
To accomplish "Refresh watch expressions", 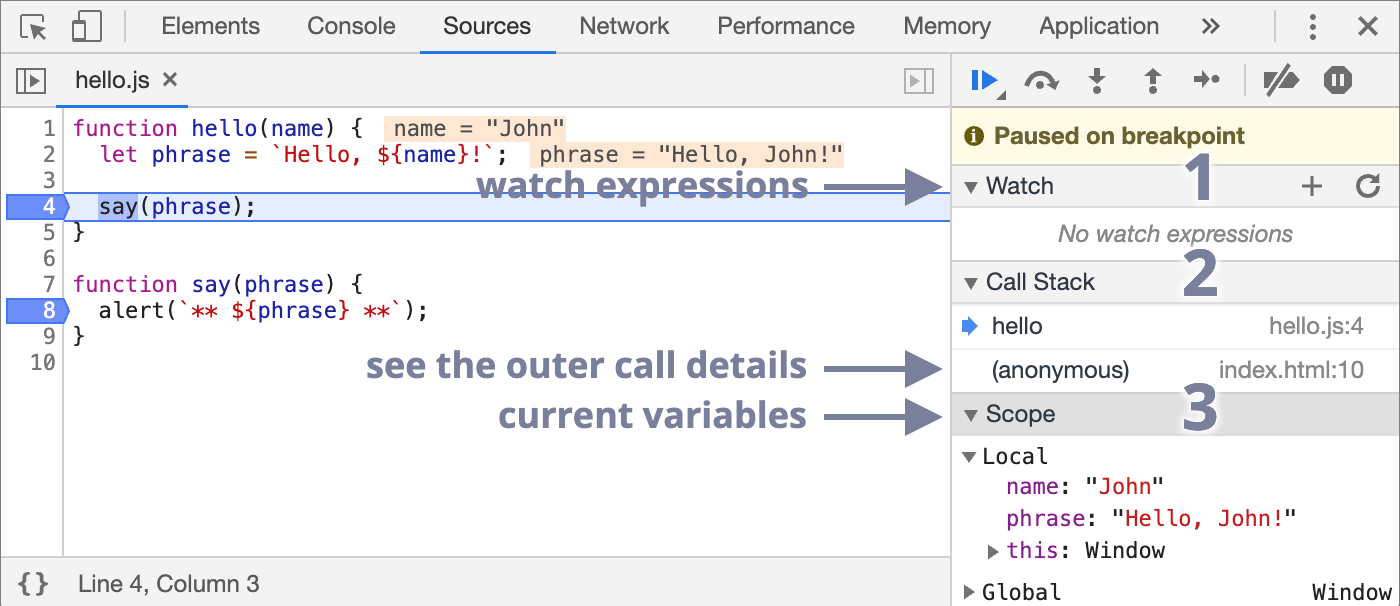I will (x=1367, y=186).
